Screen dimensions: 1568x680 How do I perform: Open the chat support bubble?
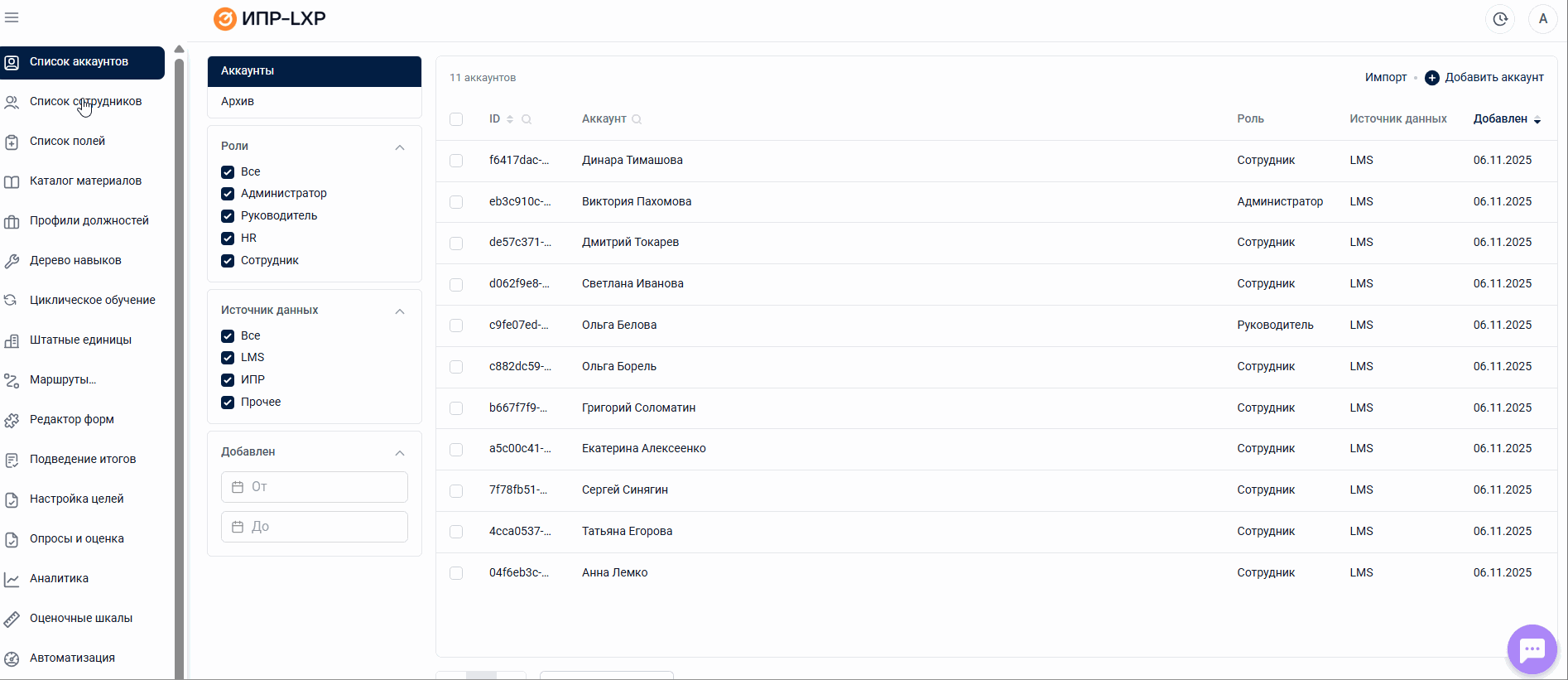tap(1532, 649)
